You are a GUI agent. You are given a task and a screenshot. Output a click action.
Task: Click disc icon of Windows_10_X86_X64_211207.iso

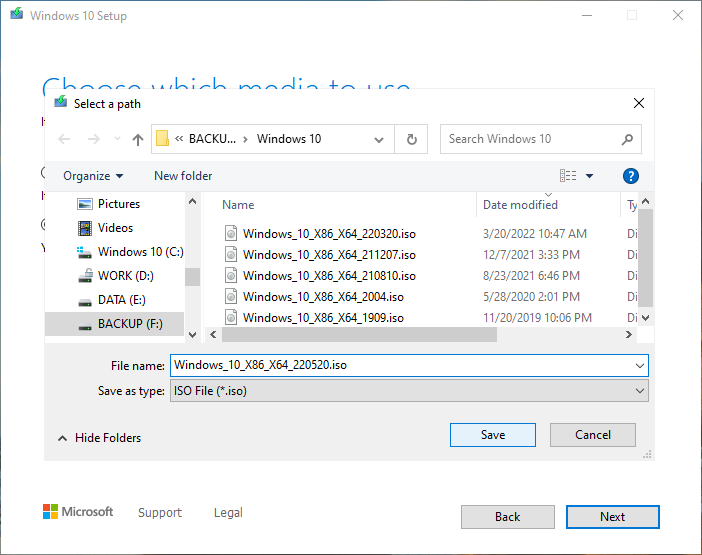pos(231,254)
